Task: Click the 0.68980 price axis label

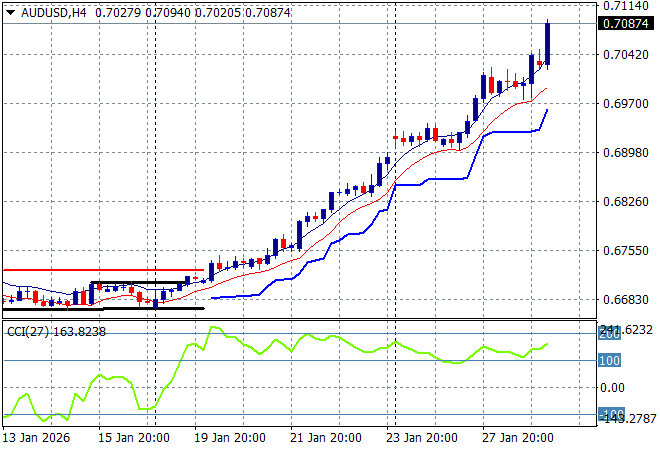Action: (x=626, y=153)
